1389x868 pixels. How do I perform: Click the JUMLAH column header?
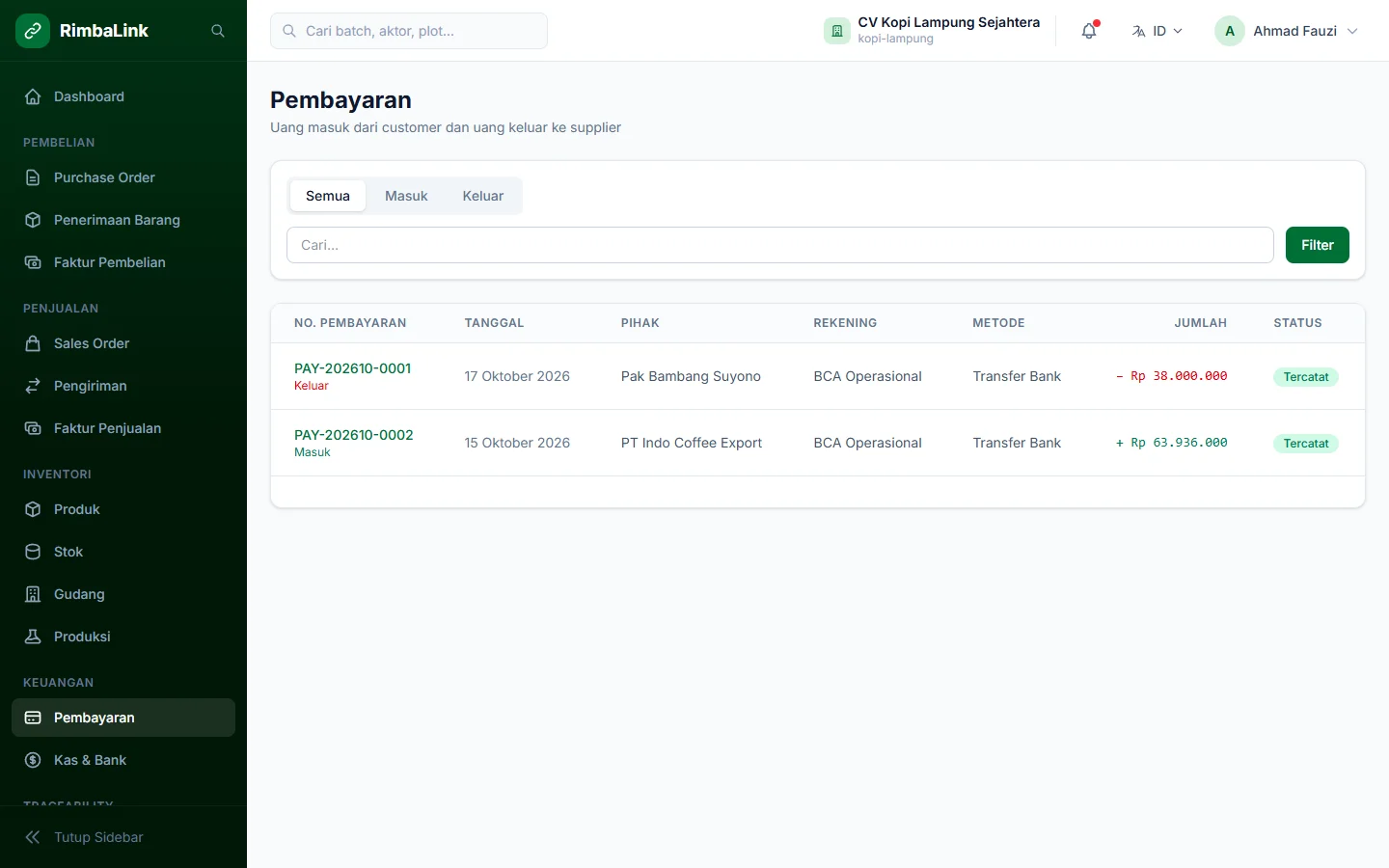pos(1201,323)
